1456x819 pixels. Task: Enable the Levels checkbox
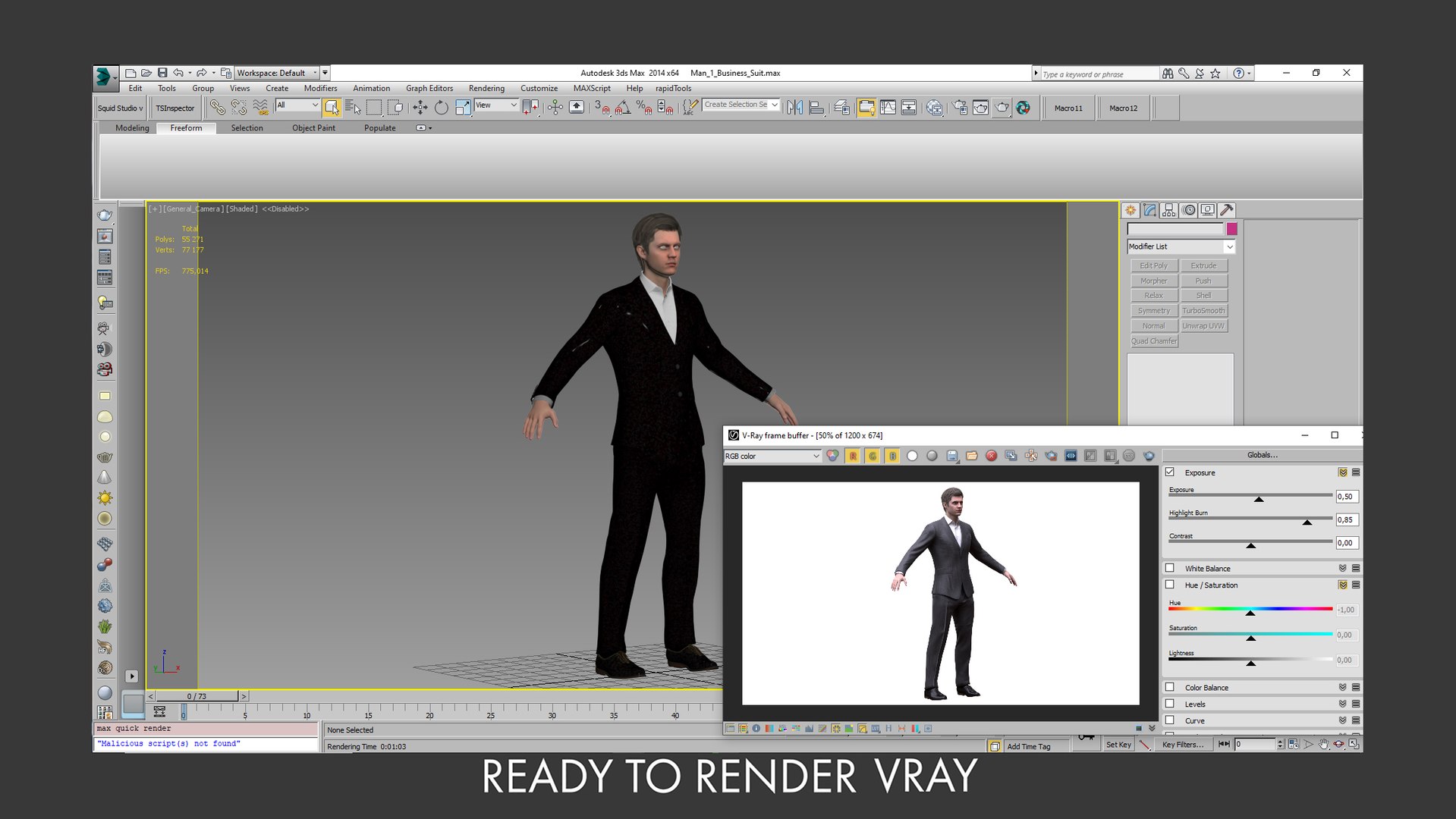[1170, 704]
